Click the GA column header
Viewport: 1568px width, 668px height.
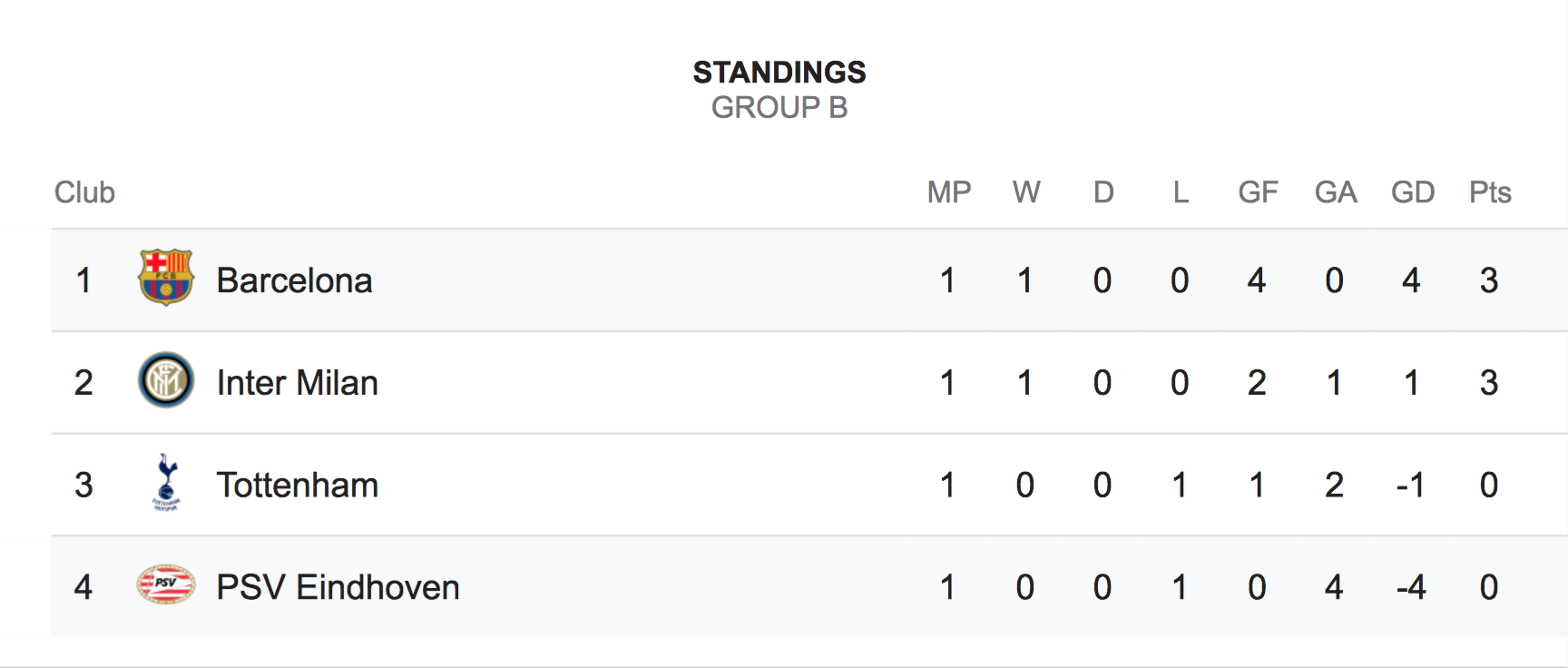coord(1335,192)
